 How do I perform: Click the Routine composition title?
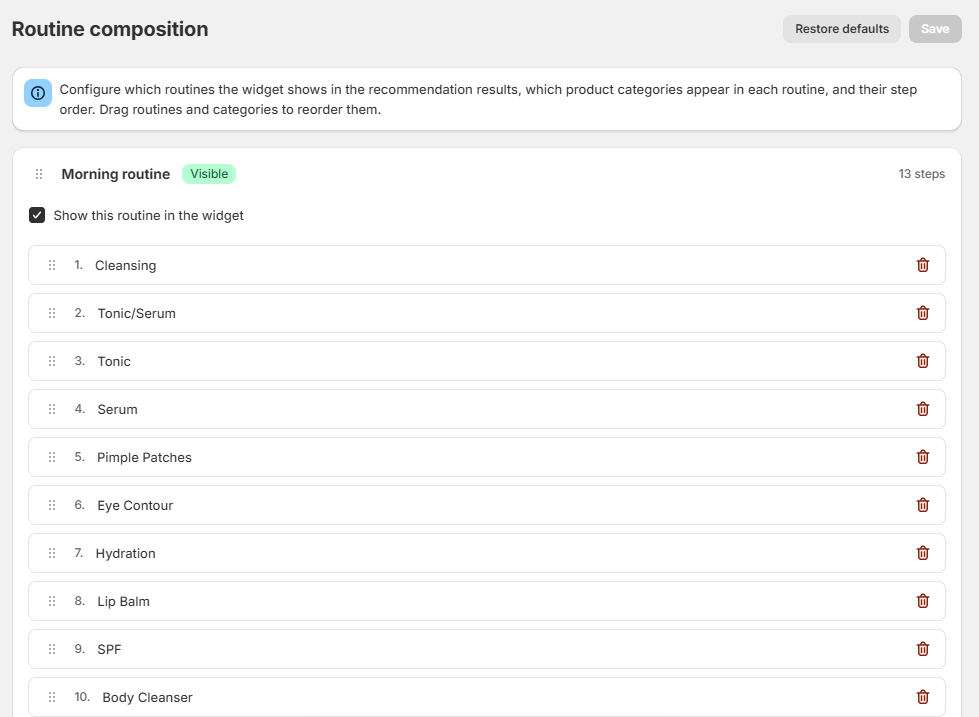[110, 29]
